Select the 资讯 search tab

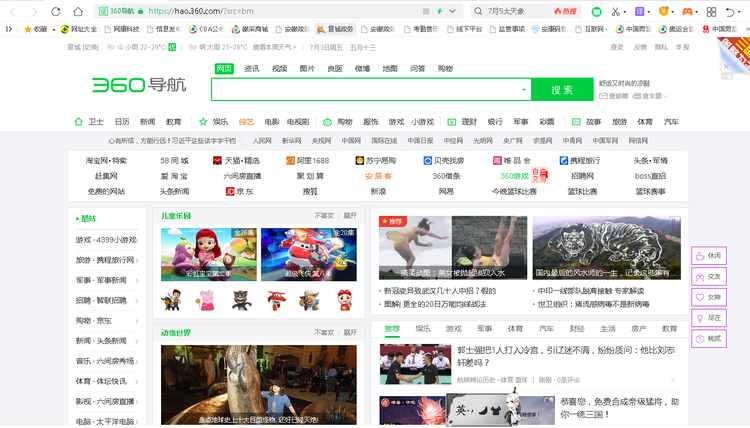coord(252,68)
